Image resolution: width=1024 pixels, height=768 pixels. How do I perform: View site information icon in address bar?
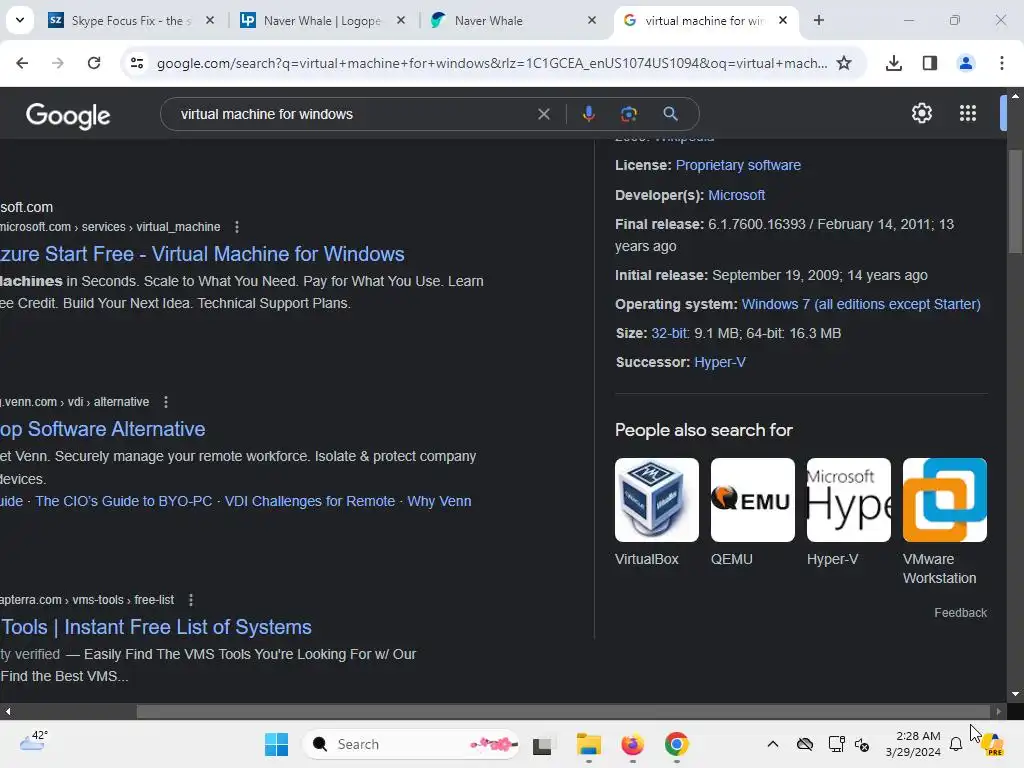click(x=137, y=63)
